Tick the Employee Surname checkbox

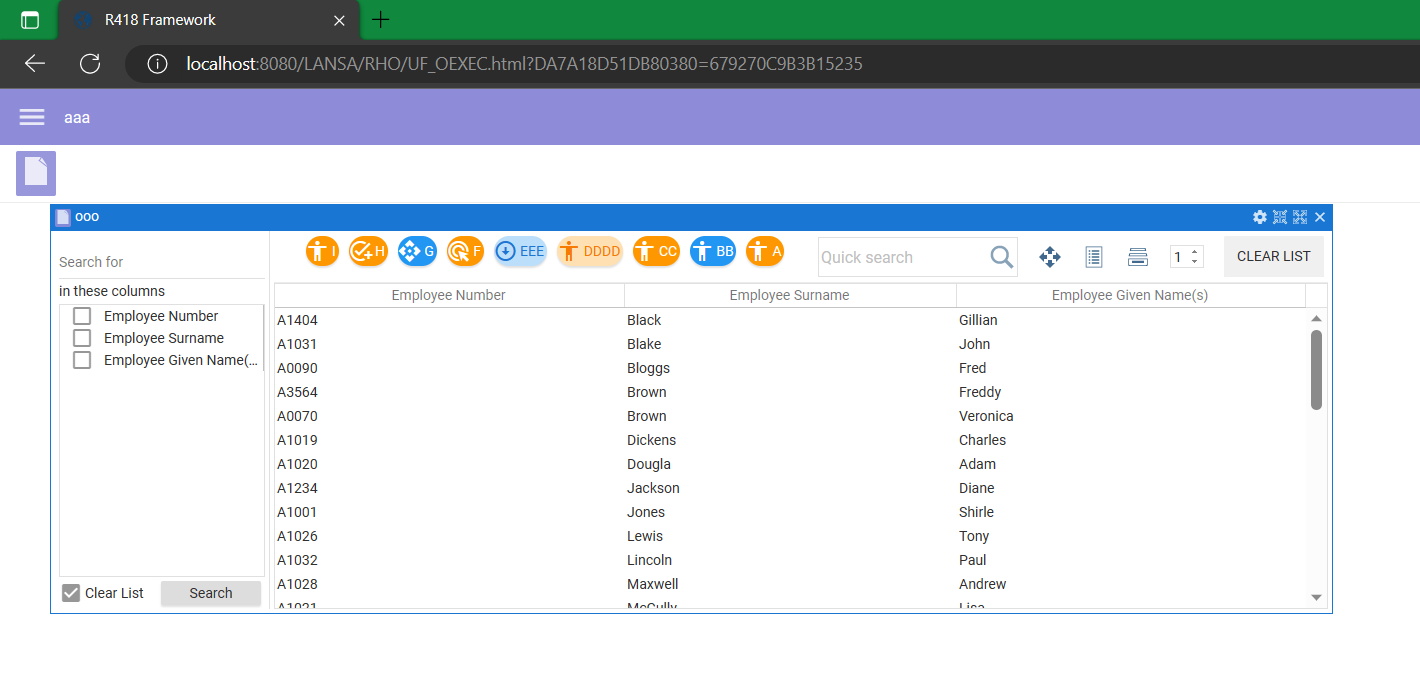click(82, 338)
